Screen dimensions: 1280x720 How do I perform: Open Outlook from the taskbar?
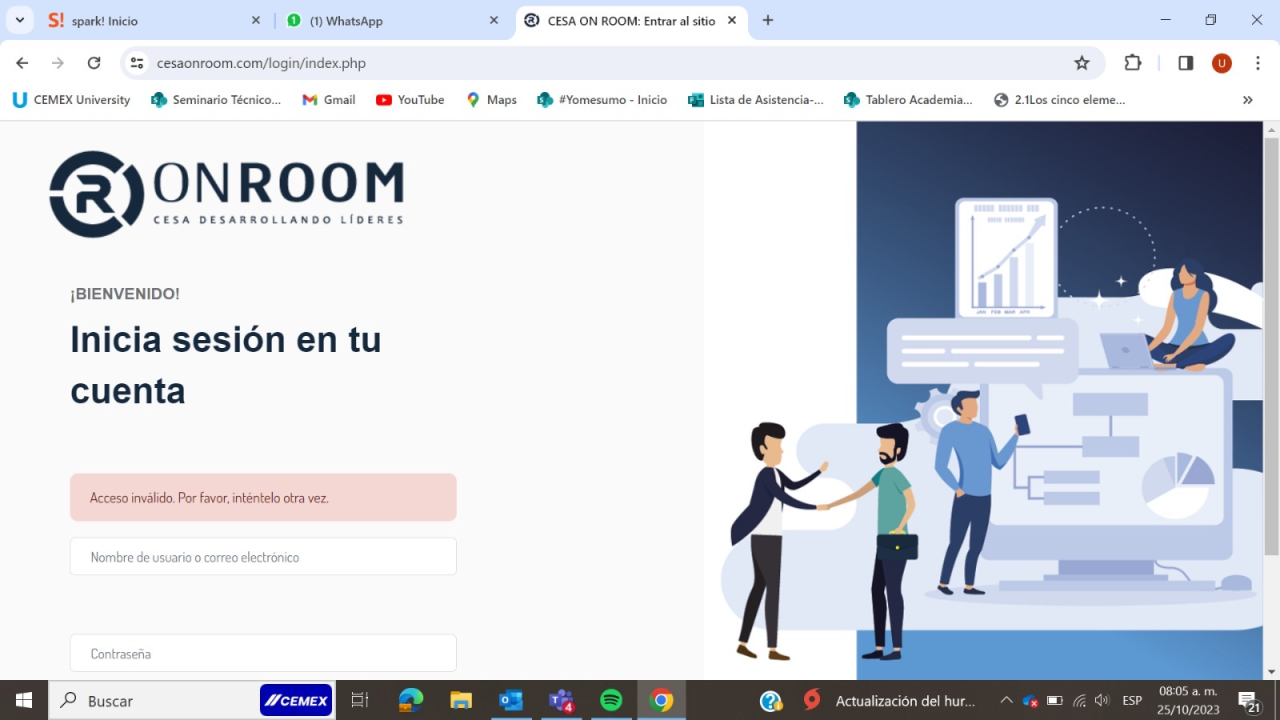(x=511, y=700)
